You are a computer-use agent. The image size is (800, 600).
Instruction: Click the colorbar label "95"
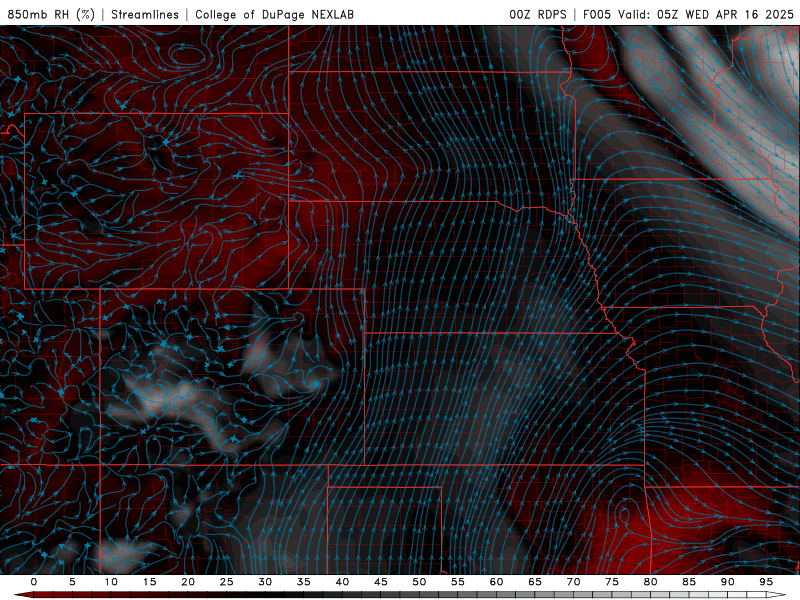tap(766, 582)
